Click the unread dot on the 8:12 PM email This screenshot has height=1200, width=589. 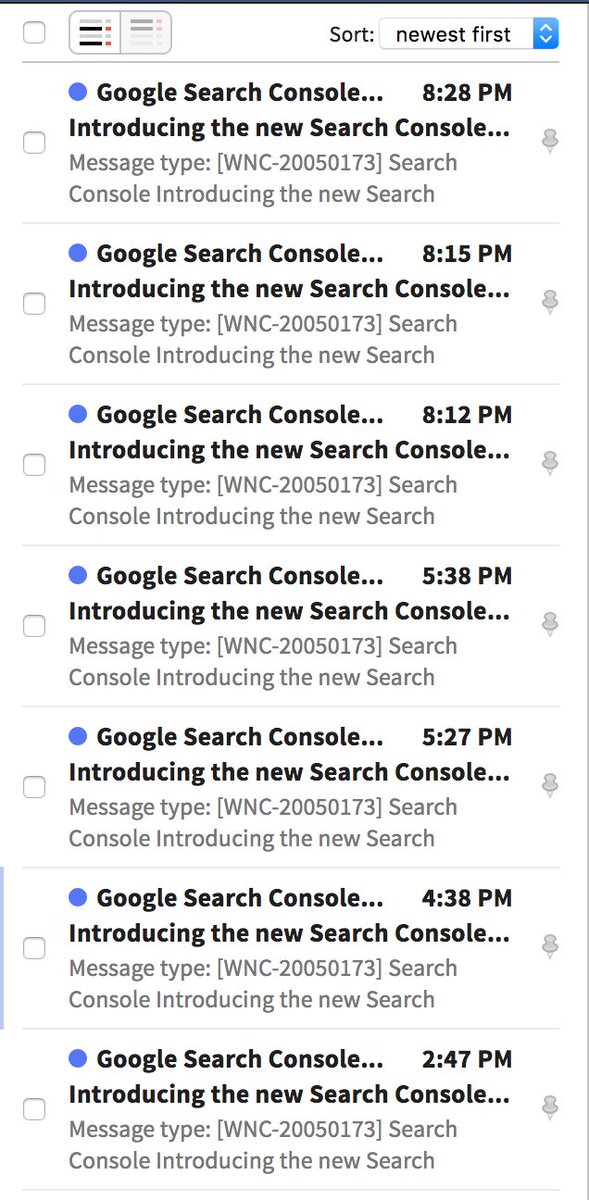point(78,414)
